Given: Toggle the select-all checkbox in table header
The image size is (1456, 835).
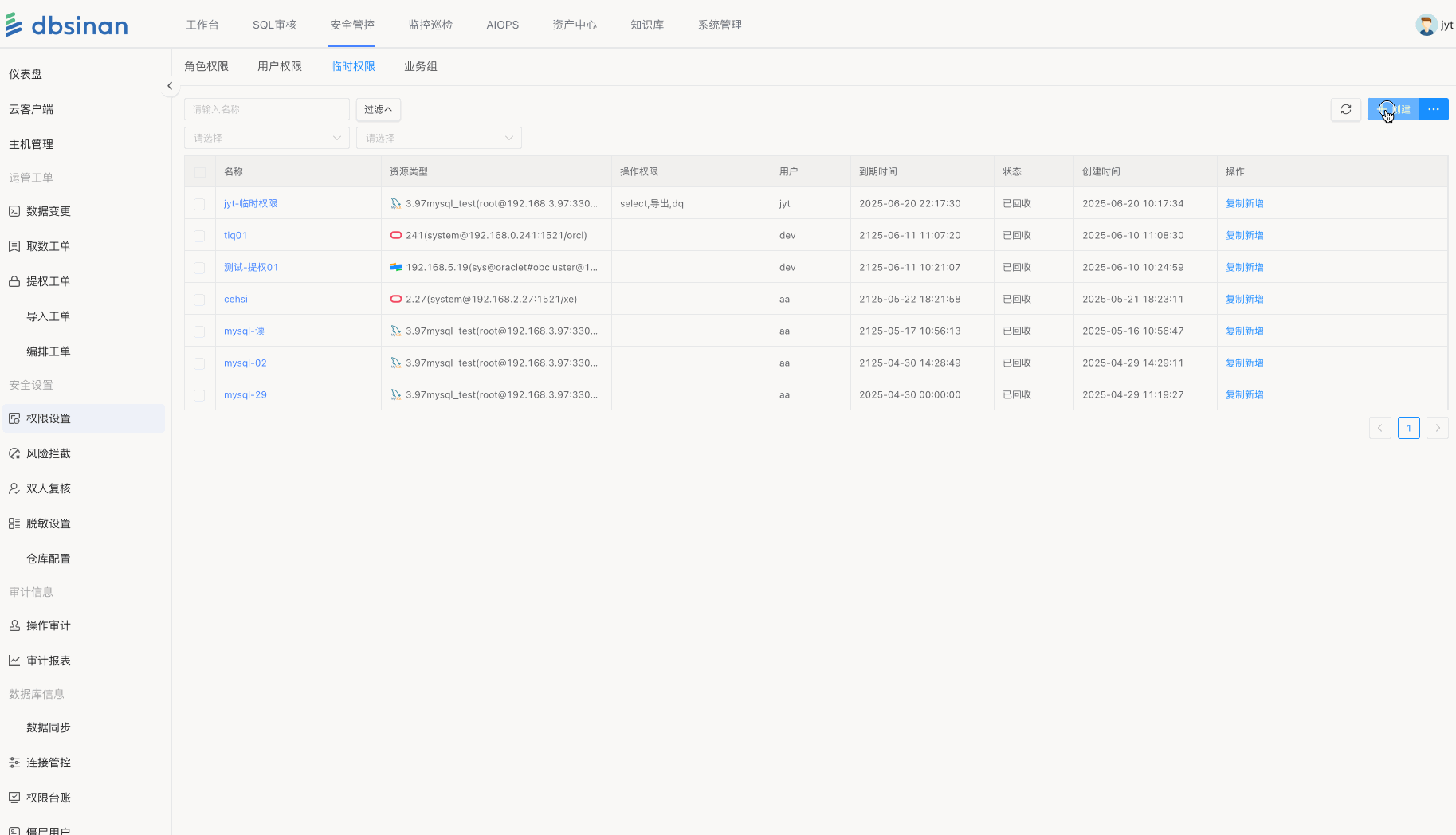Looking at the screenshot, I should point(199,172).
